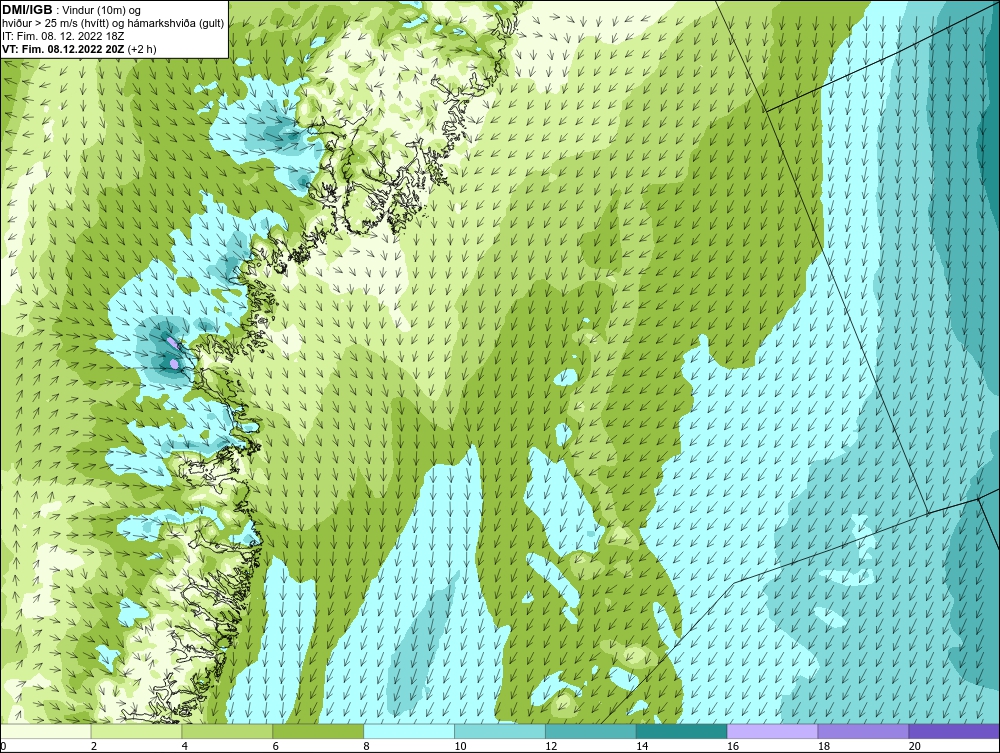The image size is (1000, 753).
Task: Click the 4–6 m/s green legend swatch
Action: pyautogui.click(x=227, y=731)
